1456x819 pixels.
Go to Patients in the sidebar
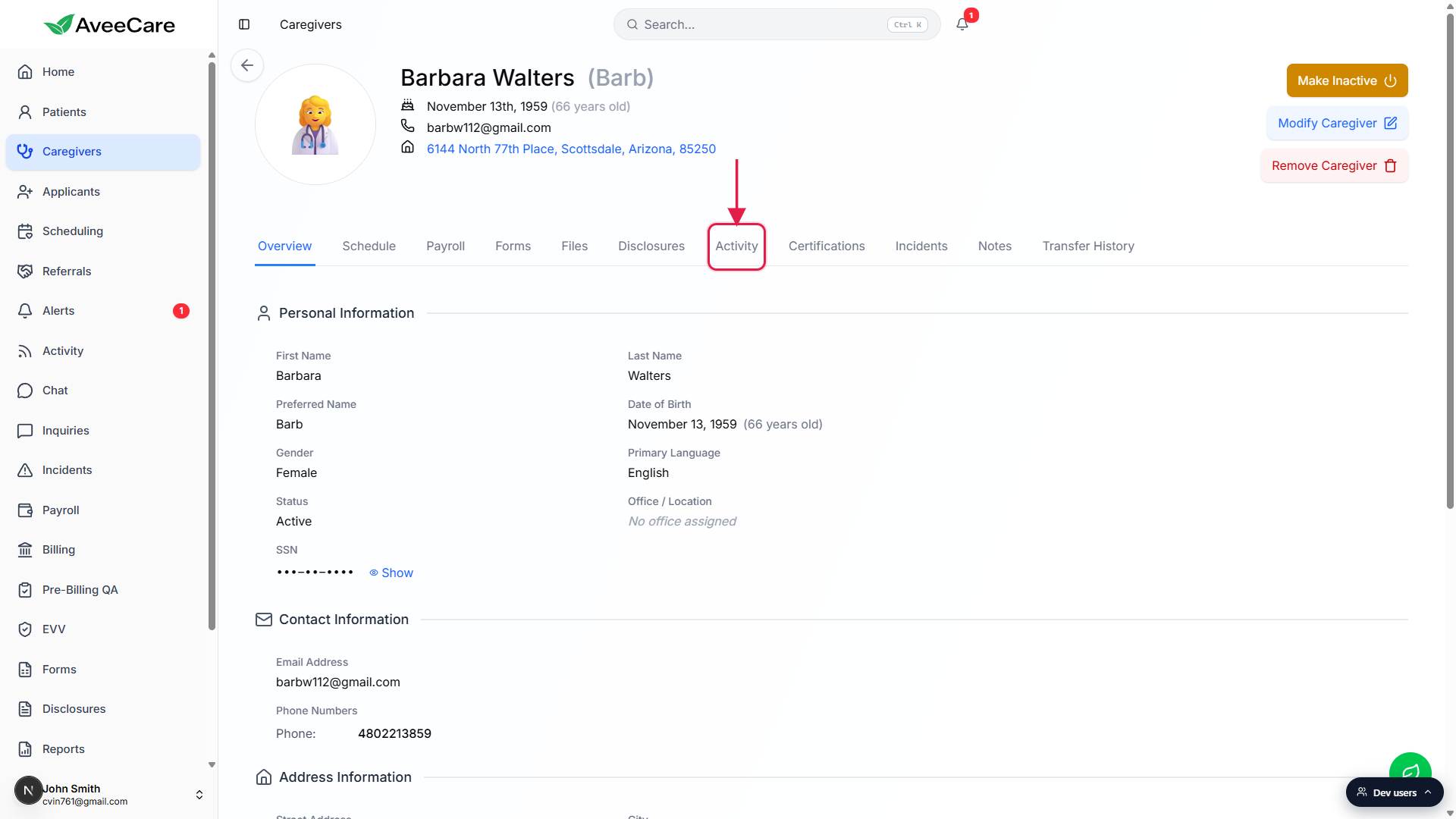tap(103, 112)
